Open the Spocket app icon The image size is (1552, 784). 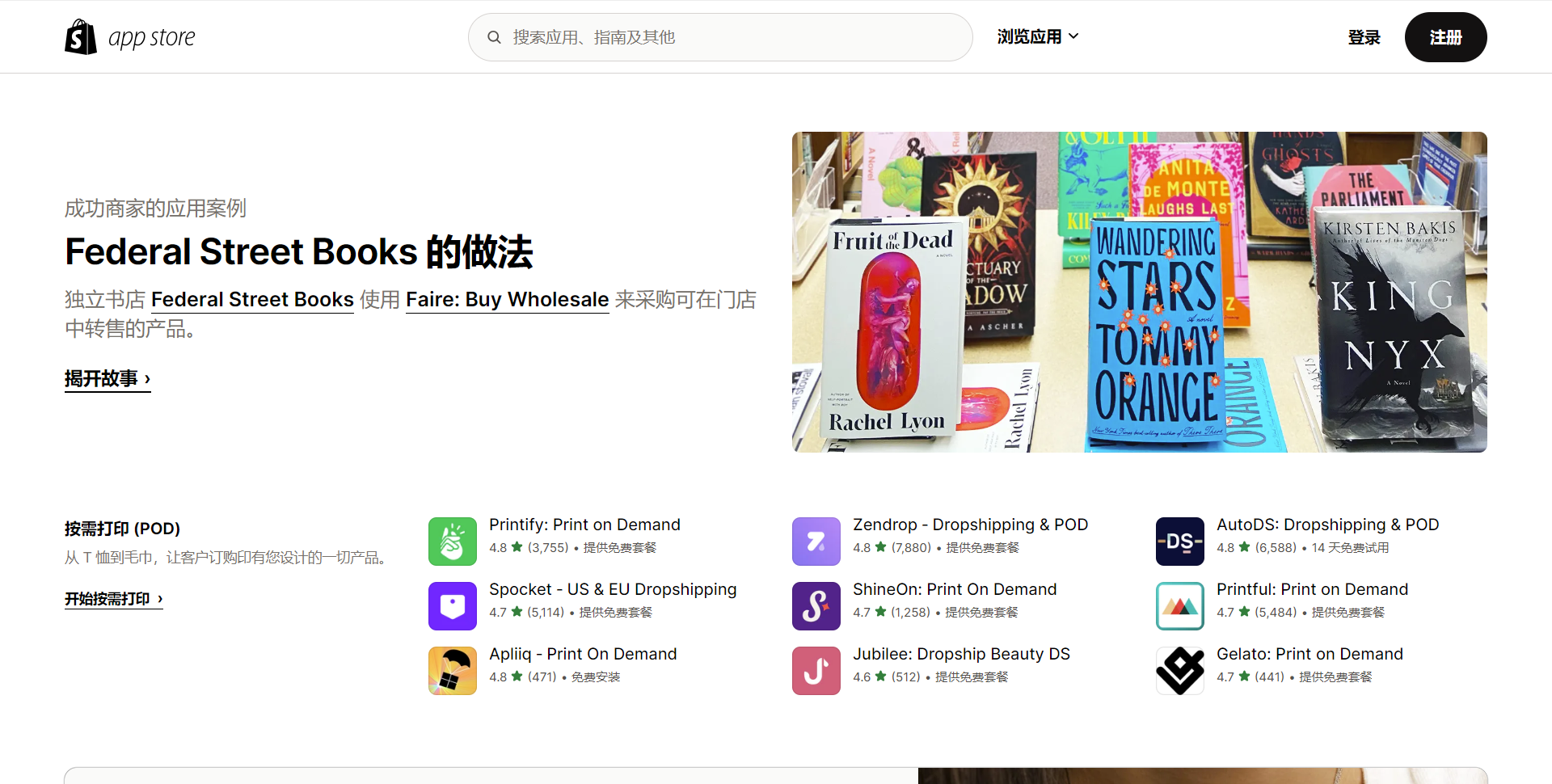coord(453,606)
